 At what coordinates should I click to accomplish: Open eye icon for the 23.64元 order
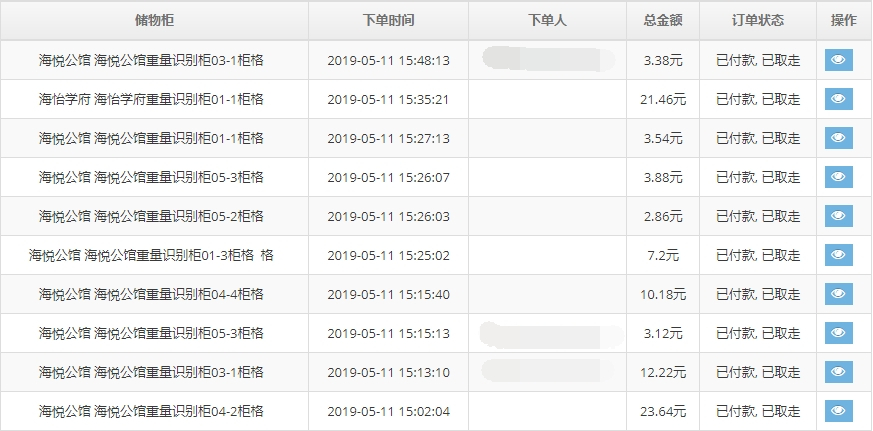[838, 411]
